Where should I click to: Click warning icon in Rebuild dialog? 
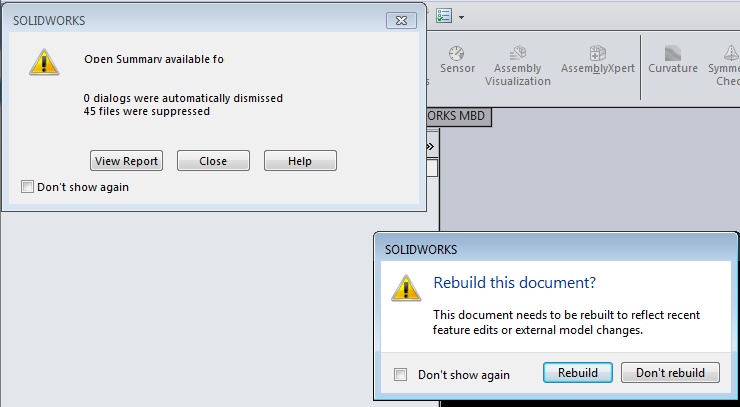(406, 288)
